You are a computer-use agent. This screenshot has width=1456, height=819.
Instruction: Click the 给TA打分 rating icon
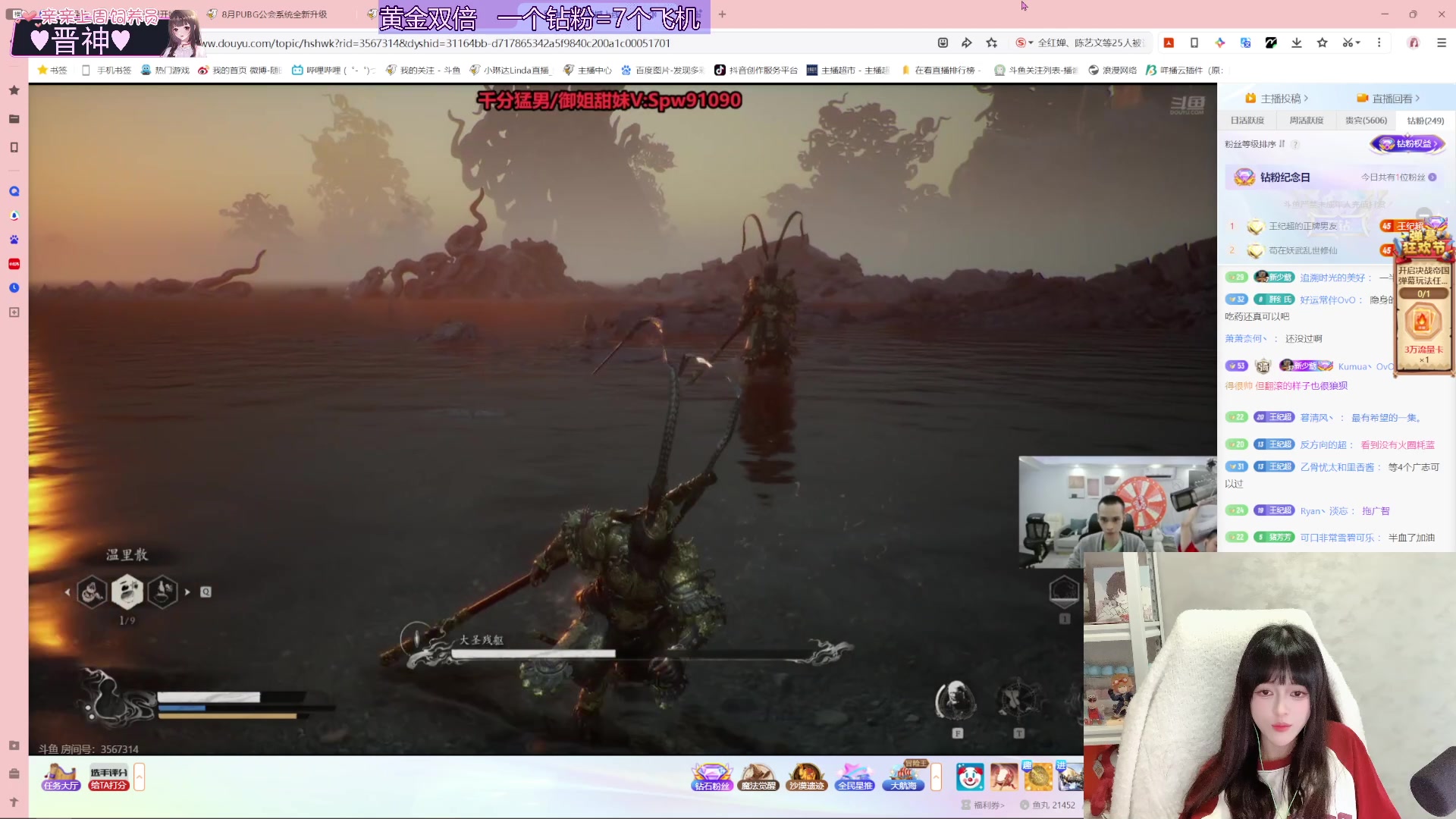[108, 777]
